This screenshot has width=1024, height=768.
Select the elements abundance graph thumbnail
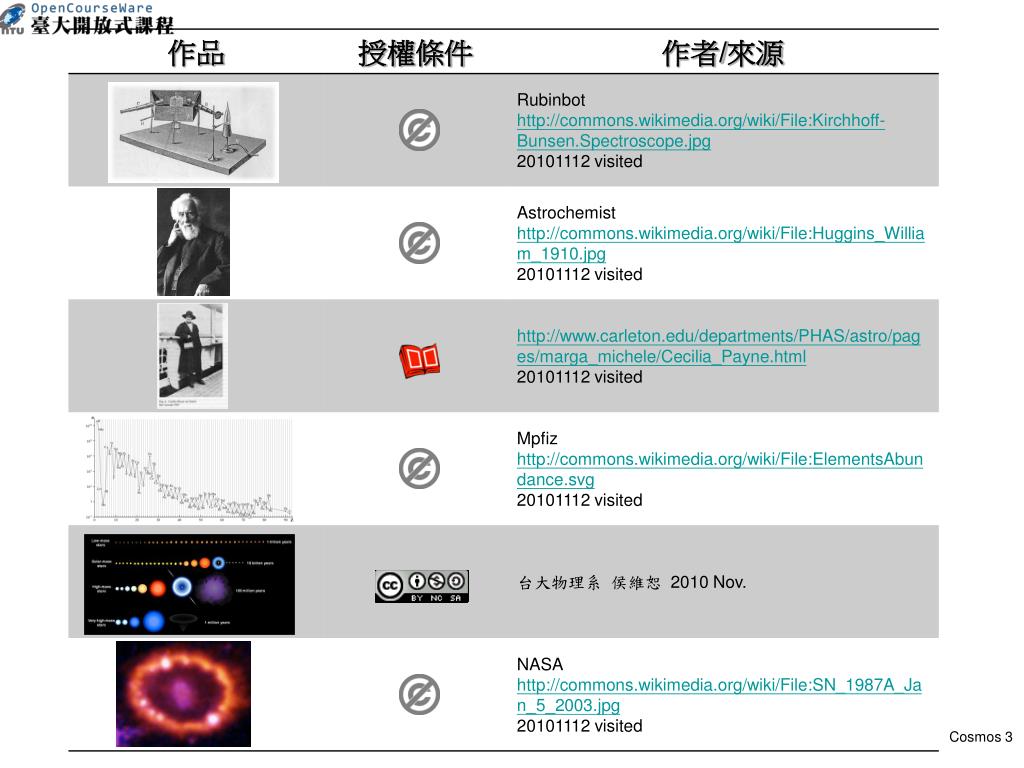point(189,470)
